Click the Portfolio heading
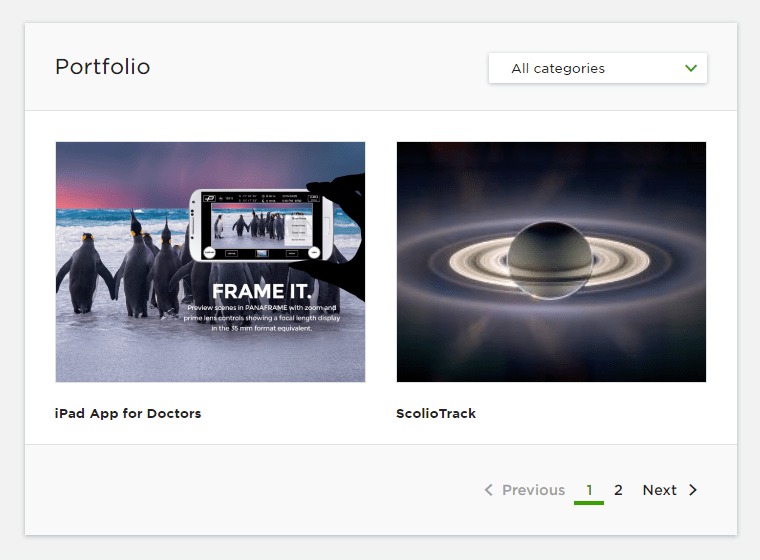Viewport: 760px width, 560px height. tap(103, 66)
